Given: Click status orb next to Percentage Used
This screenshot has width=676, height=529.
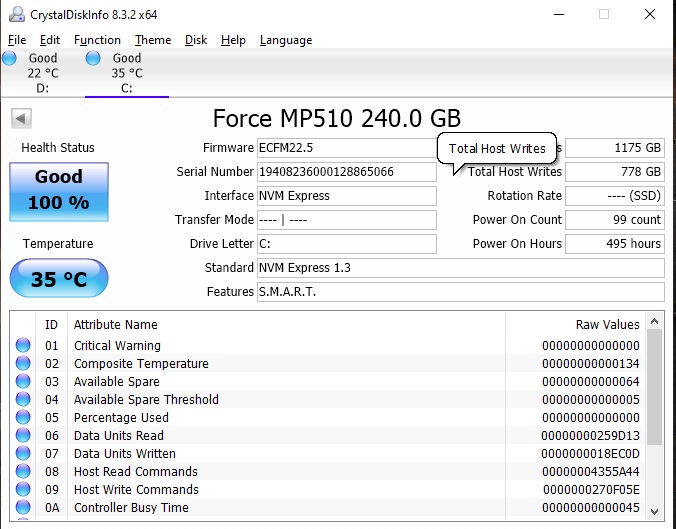Looking at the screenshot, I should click(x=23, y=417).
